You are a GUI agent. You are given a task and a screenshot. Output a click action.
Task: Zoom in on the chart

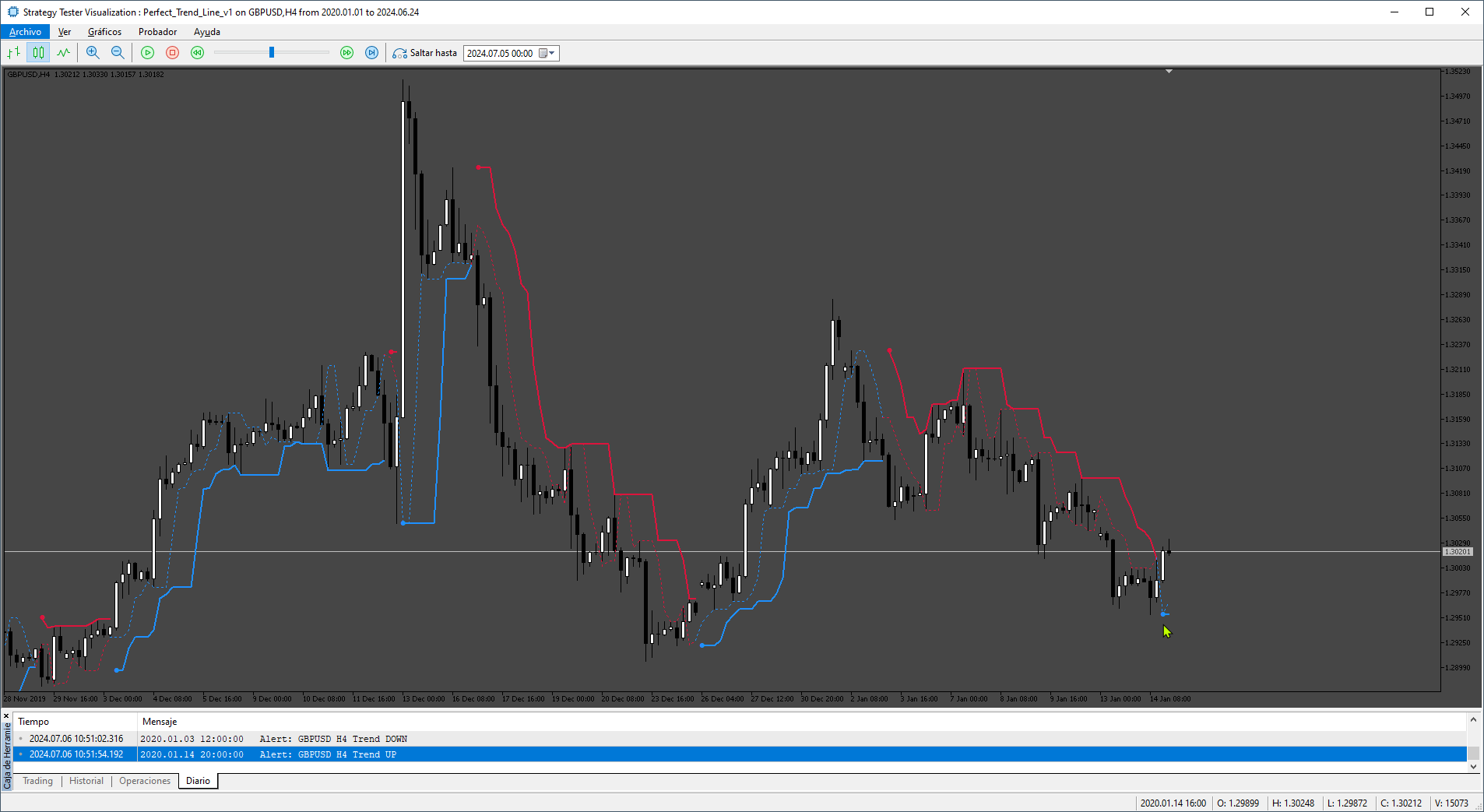point(93,53)
